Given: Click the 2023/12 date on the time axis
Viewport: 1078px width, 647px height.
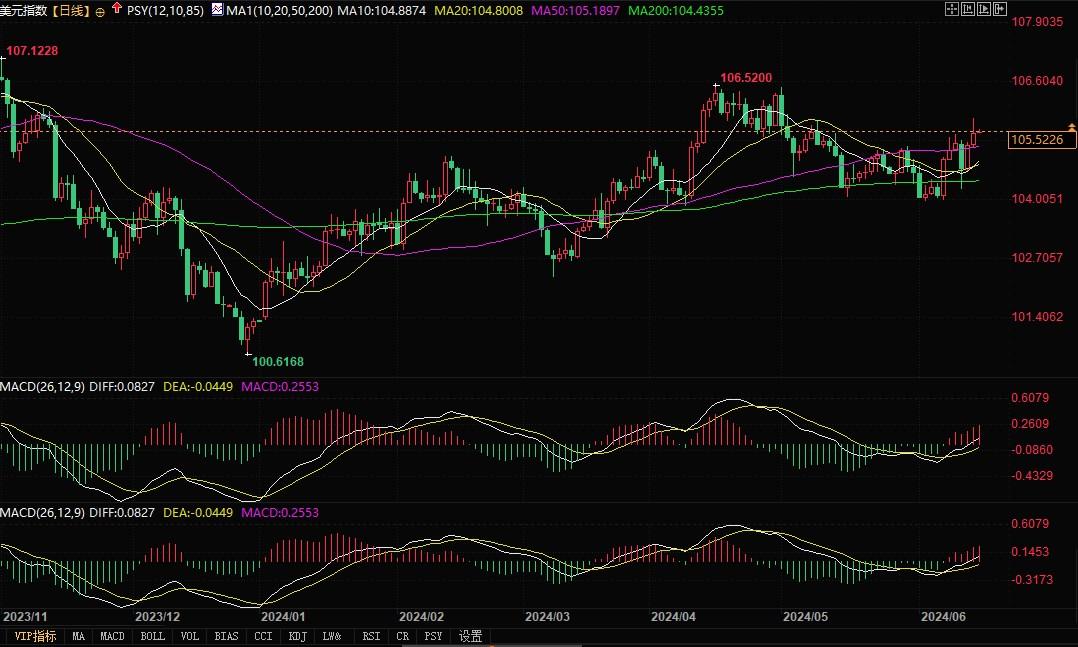Looking at the screenshot, I should pyautogui.click(x=157, y=617).
